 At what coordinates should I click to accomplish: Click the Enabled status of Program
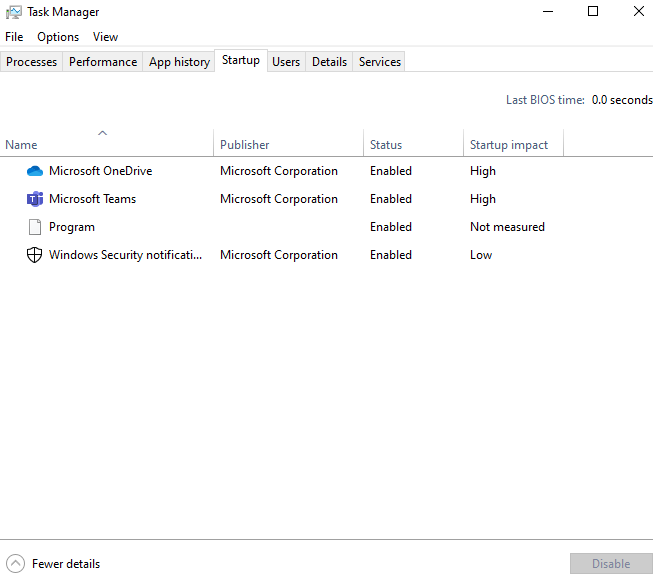(x=391, y=227)
